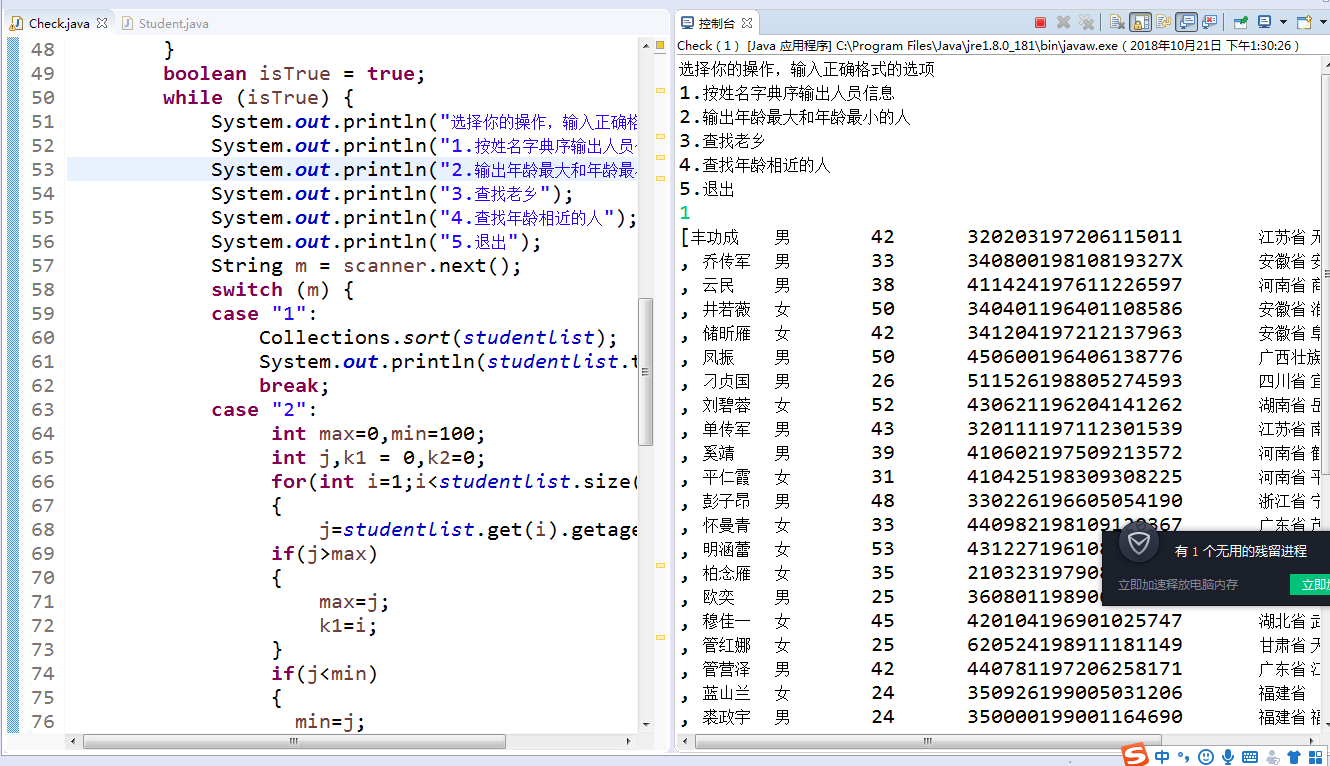The height and width of the screenshot is (766, 1330).
Task: Toggle punctuation mode in Sogou bar
Action: [x=1184, y=757]
